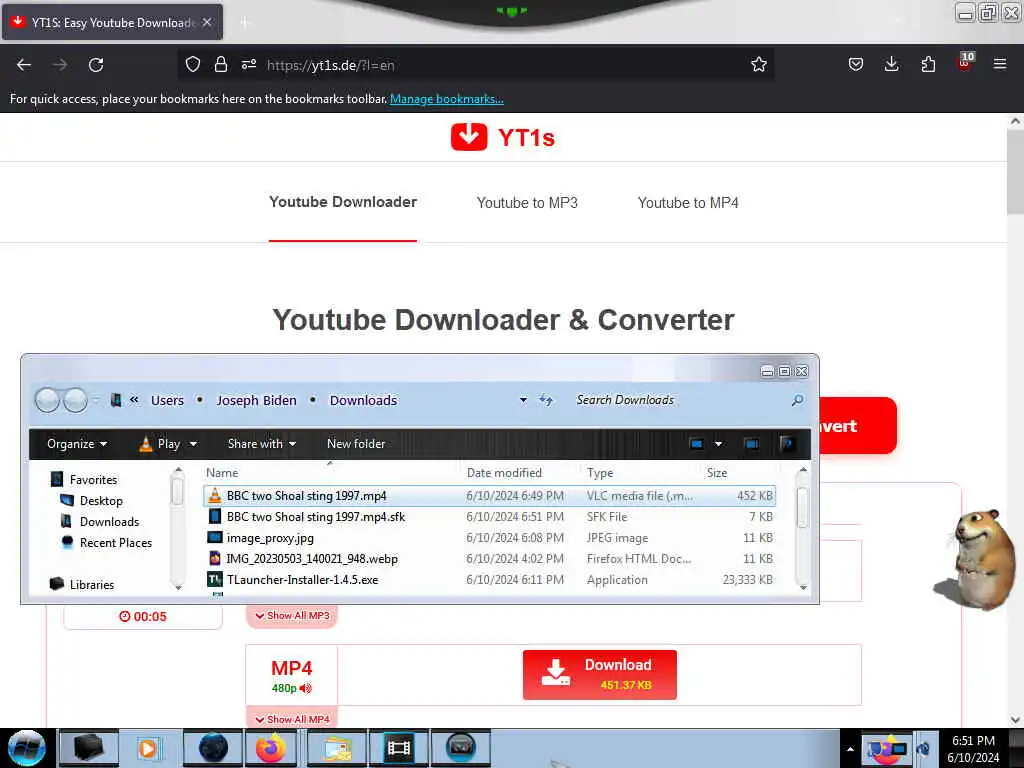Open the extensions puzzle icon
Image resolution: width=1024 pixels, height=768 pixels.
click(x=928, y=64)
